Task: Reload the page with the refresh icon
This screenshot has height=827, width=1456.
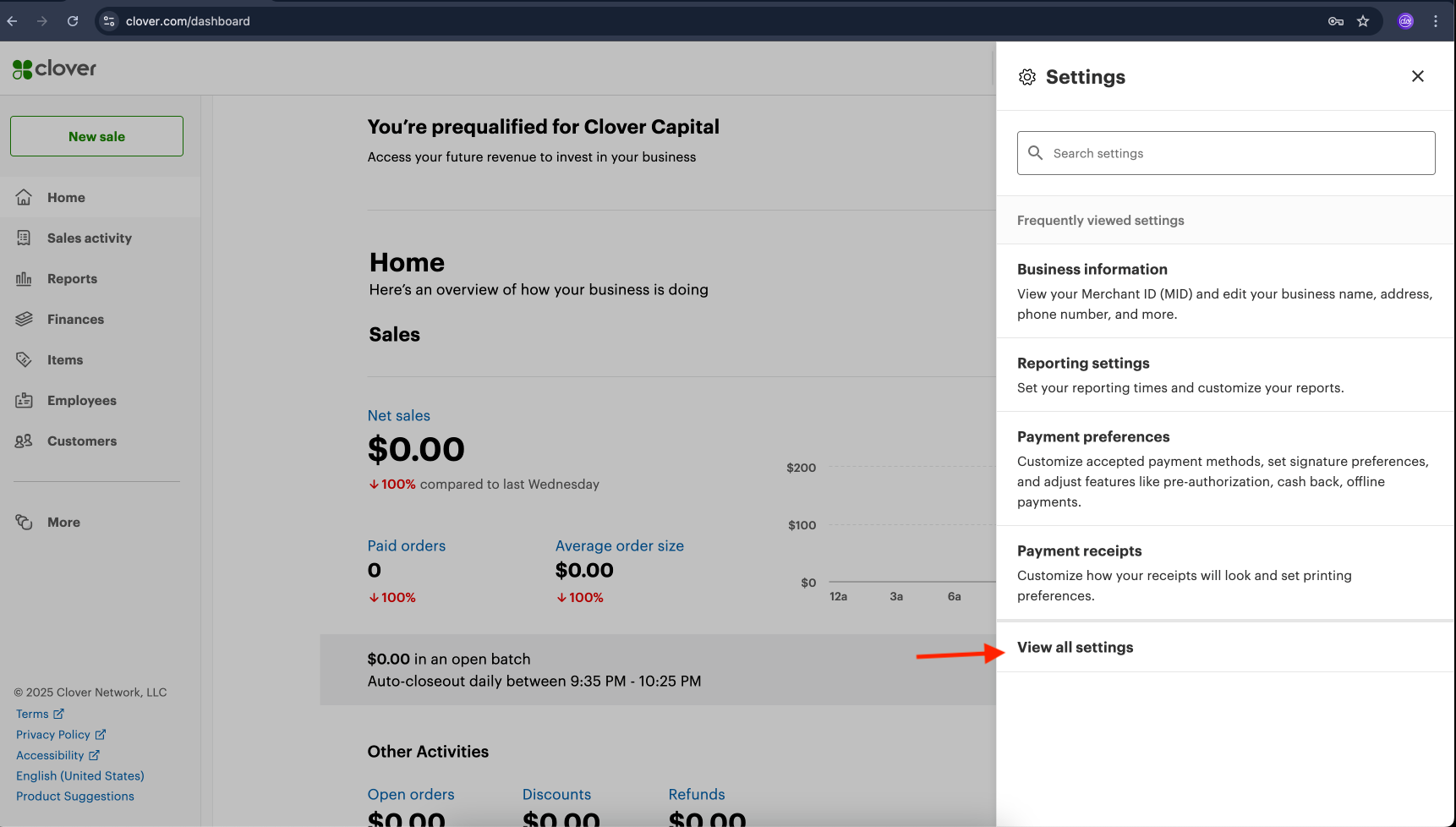Action: [x=73, y=21]
